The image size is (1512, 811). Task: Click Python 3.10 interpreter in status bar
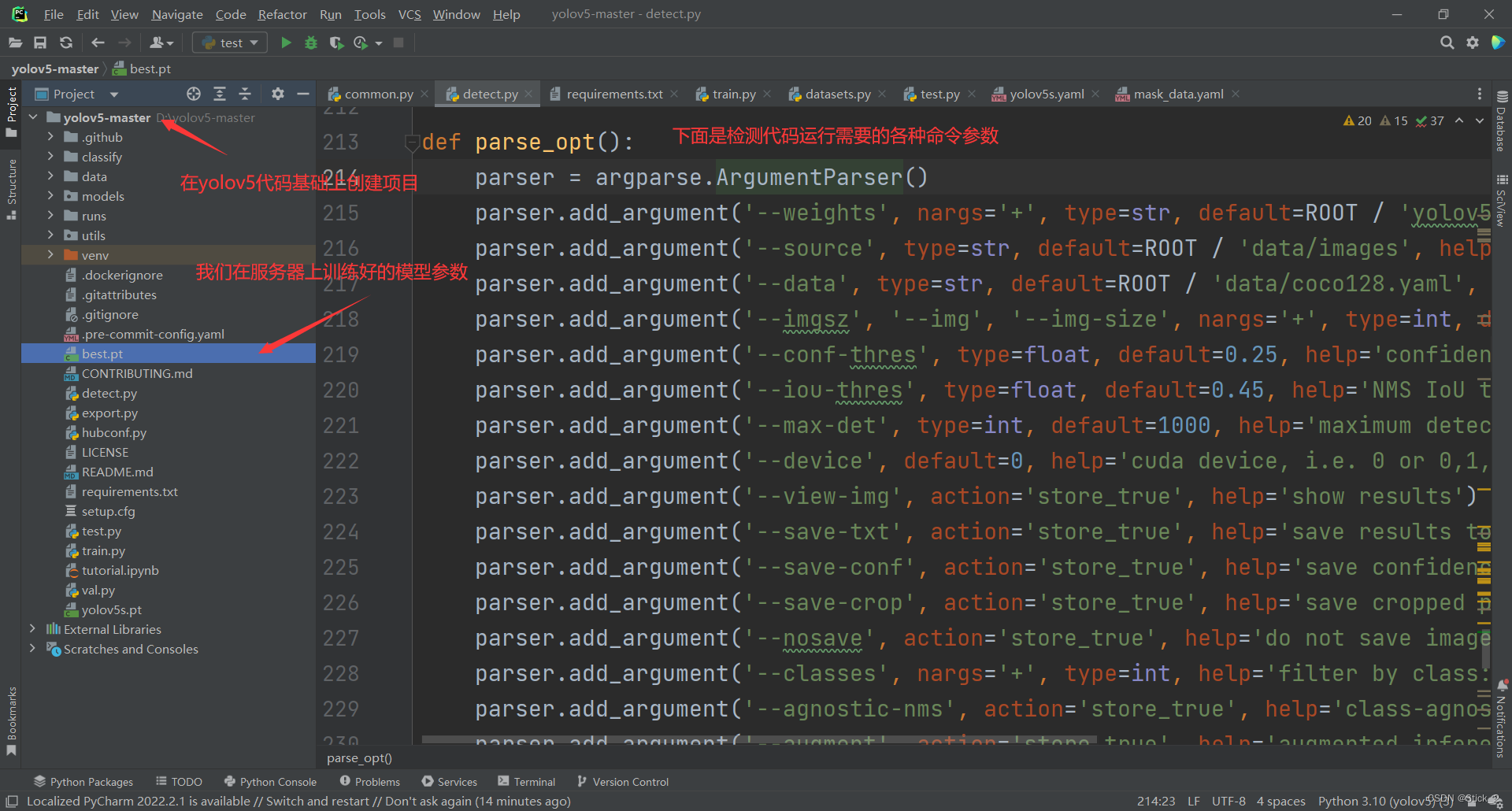(1385, 801)
